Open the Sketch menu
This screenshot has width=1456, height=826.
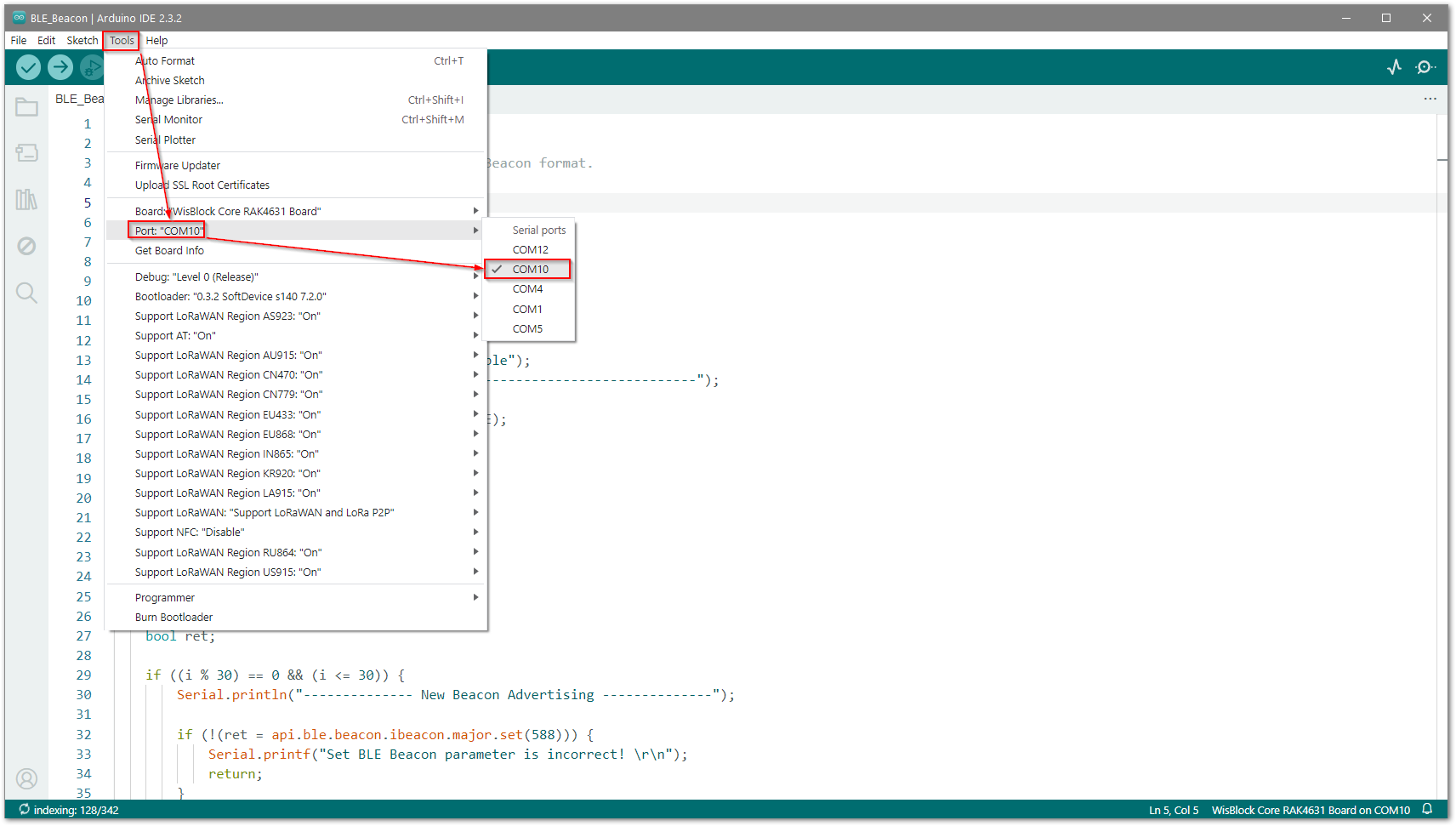(82, 40)
